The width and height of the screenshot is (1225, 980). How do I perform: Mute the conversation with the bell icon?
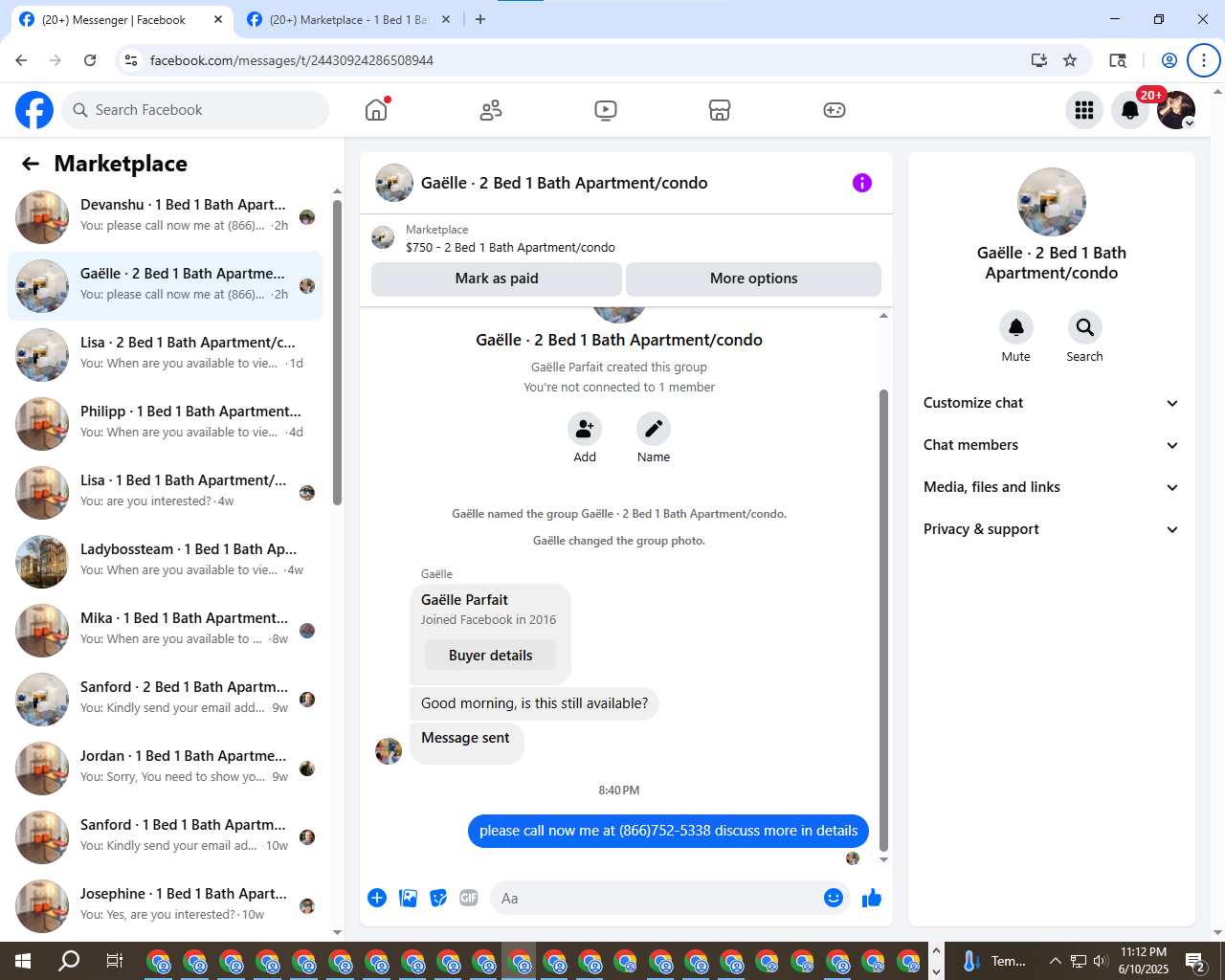(1016, 327)
